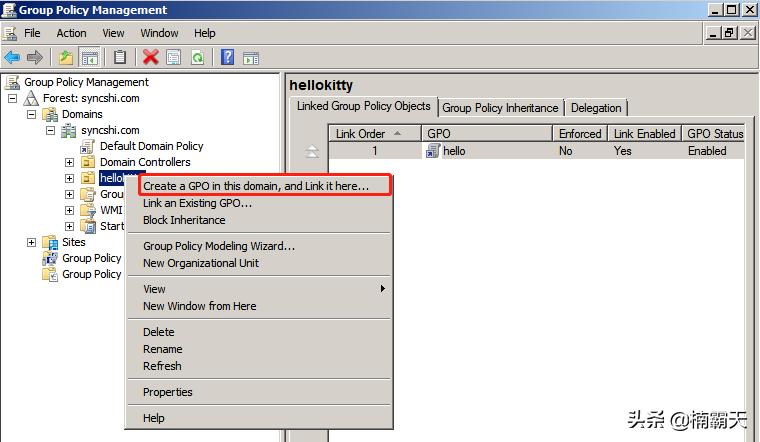The height and width of the screenshot is (442, 760).
Task: Open the View submenu arrow
Action: coord(382,289)
